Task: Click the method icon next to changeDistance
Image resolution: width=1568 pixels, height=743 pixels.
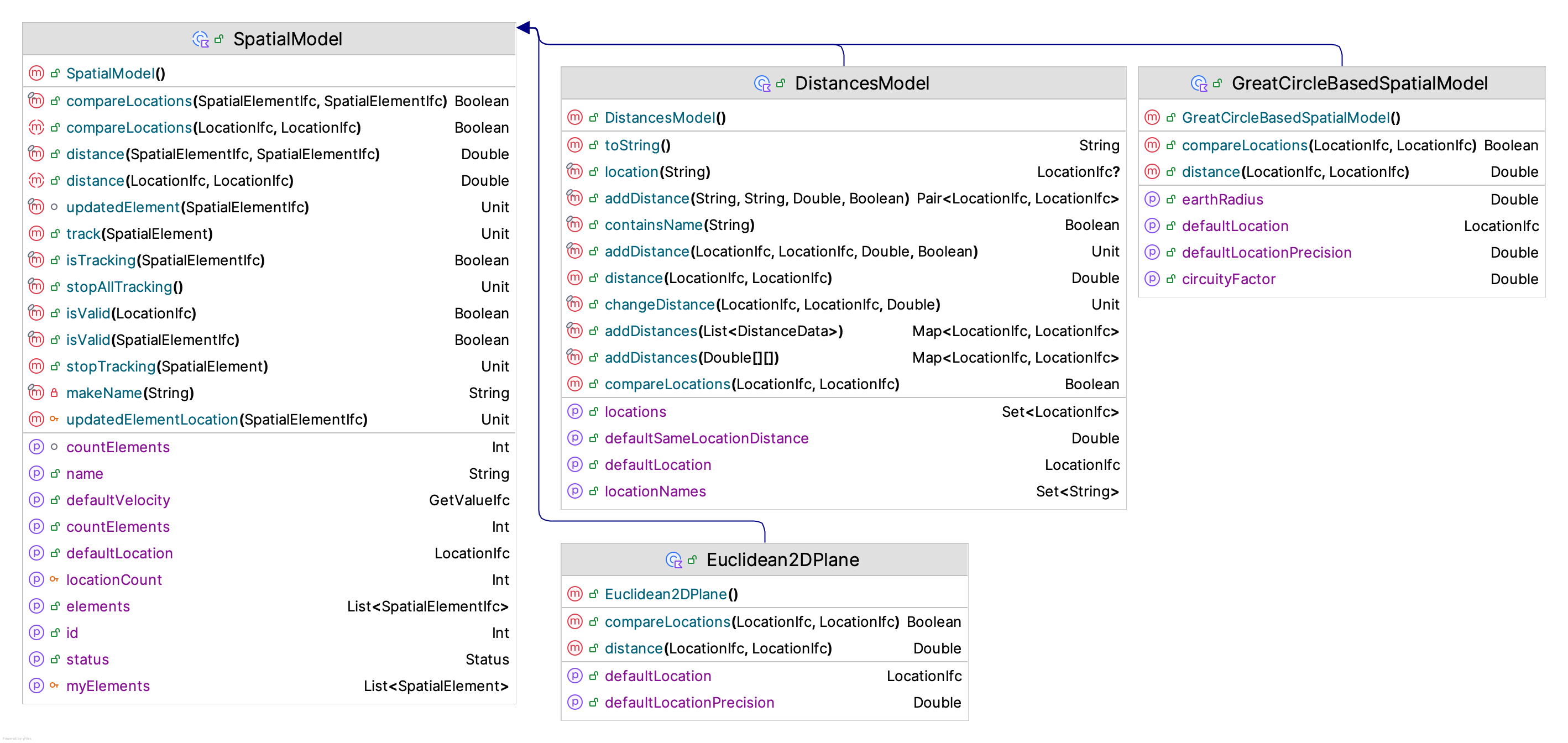Action: [x=574, y=304]
